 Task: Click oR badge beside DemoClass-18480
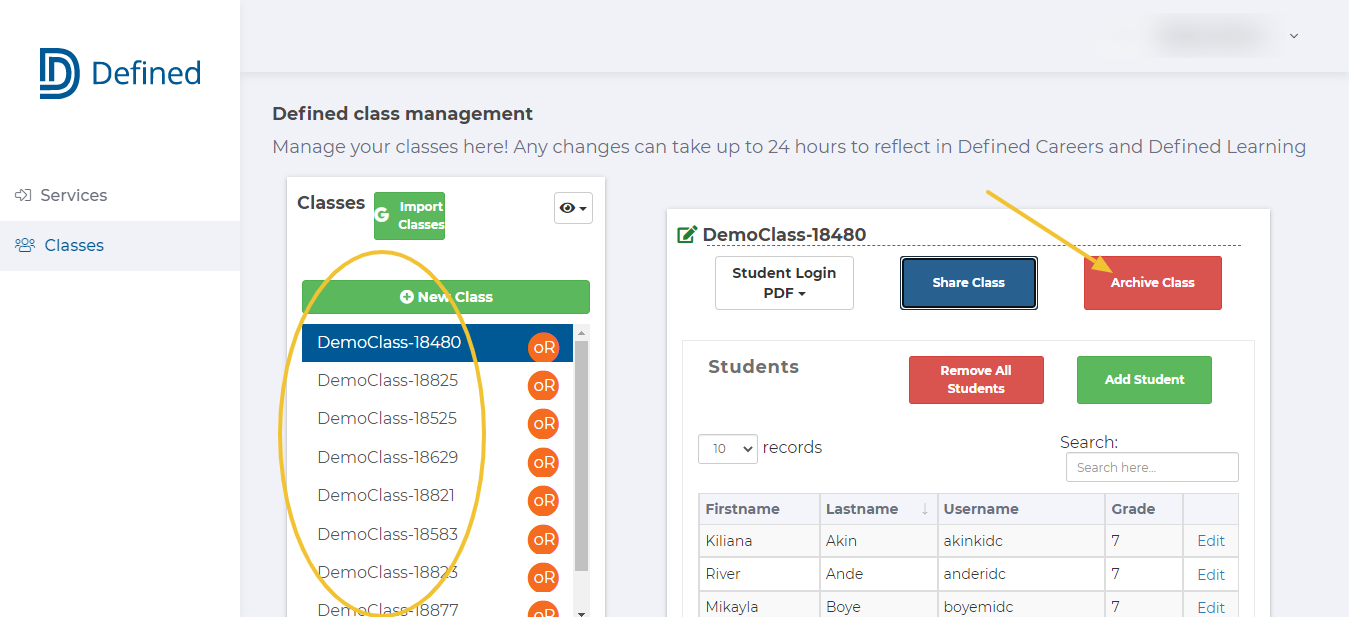coord(544,347)
